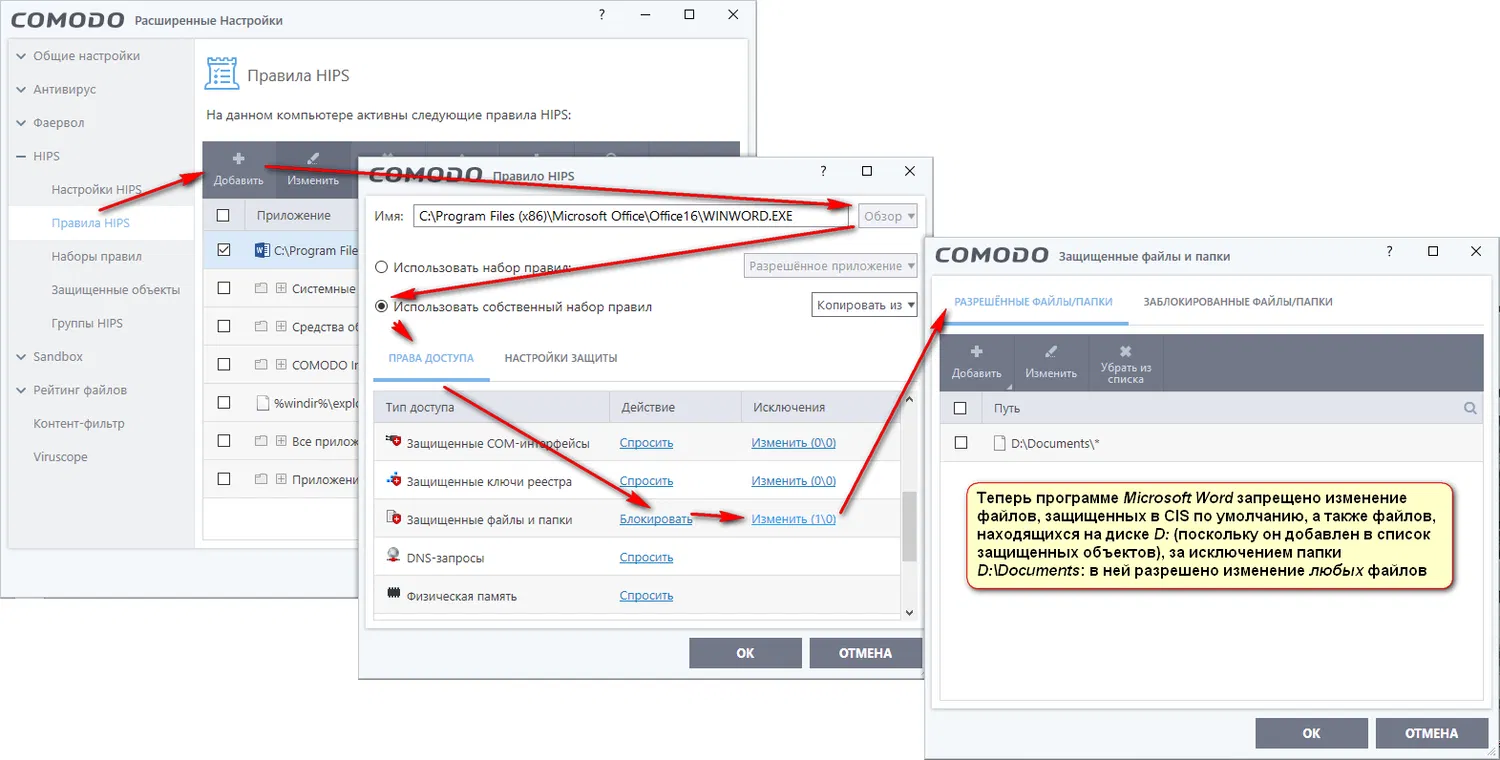1500x760 pixels.
Task: Toggle select-all checkbox beside Путь header
Action: pyautogui.click(x=961, y=408)
